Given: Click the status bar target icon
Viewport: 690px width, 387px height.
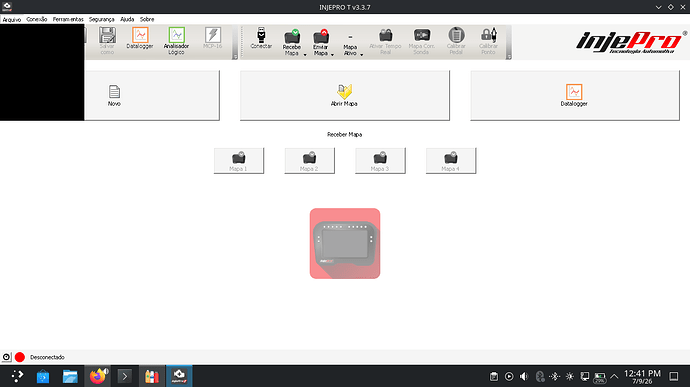Looking at the screenshot, I should pos(6,357).
